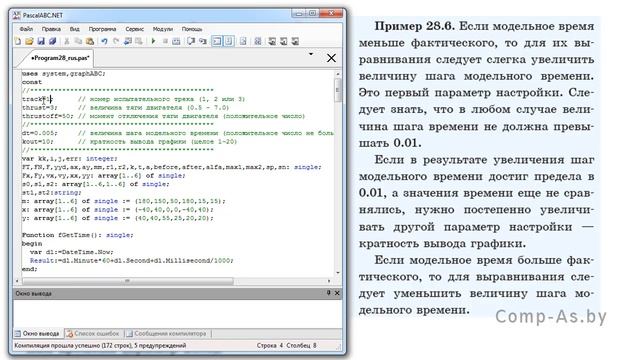This screenshot has height=360, width=640.
Task: Select the Program28_rus.pas file tab
Action: [60, 58]
